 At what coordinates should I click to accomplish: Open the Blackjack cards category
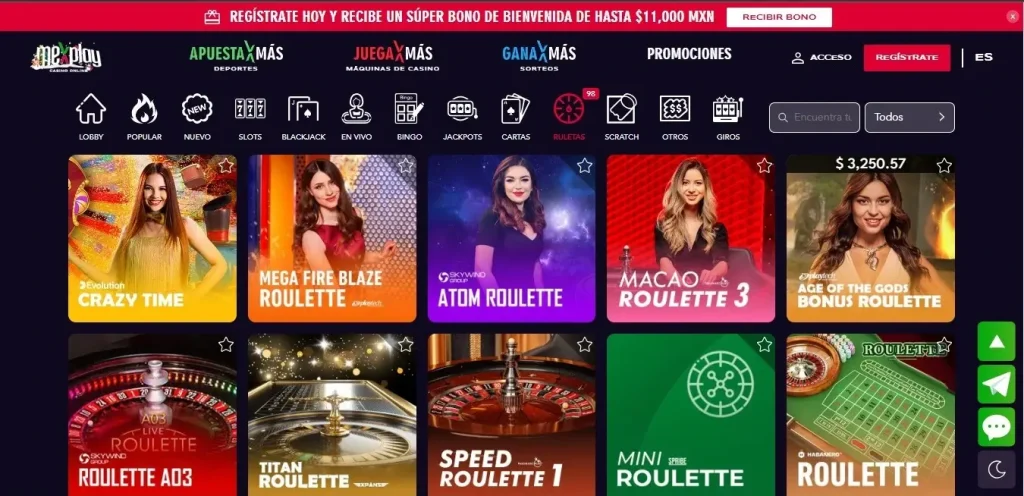click(x=304, y=117)
